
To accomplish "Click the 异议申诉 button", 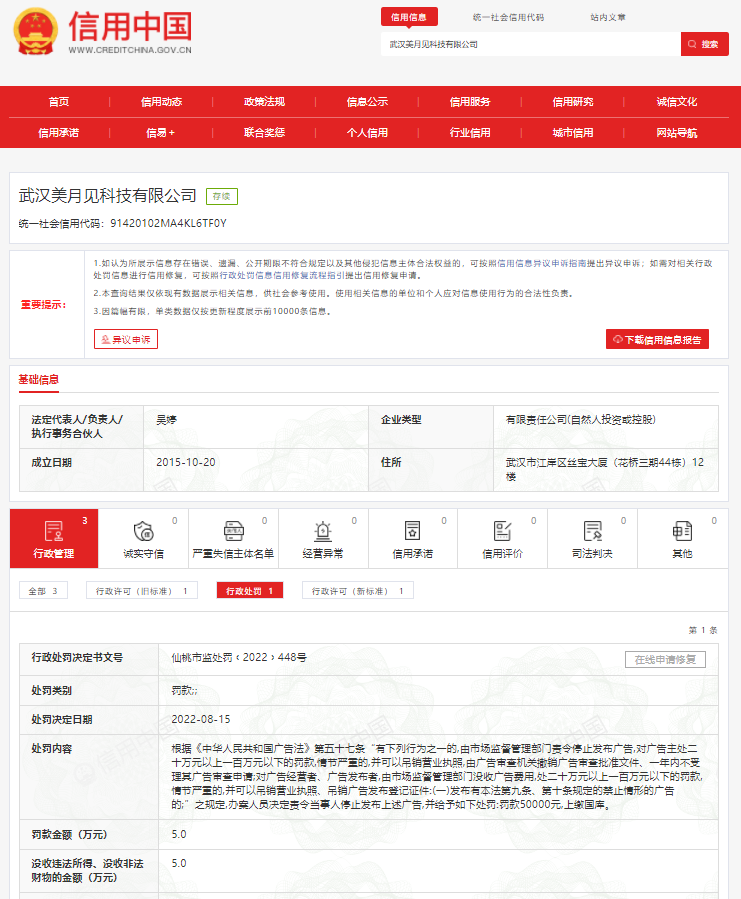I will tap(126, 339).
